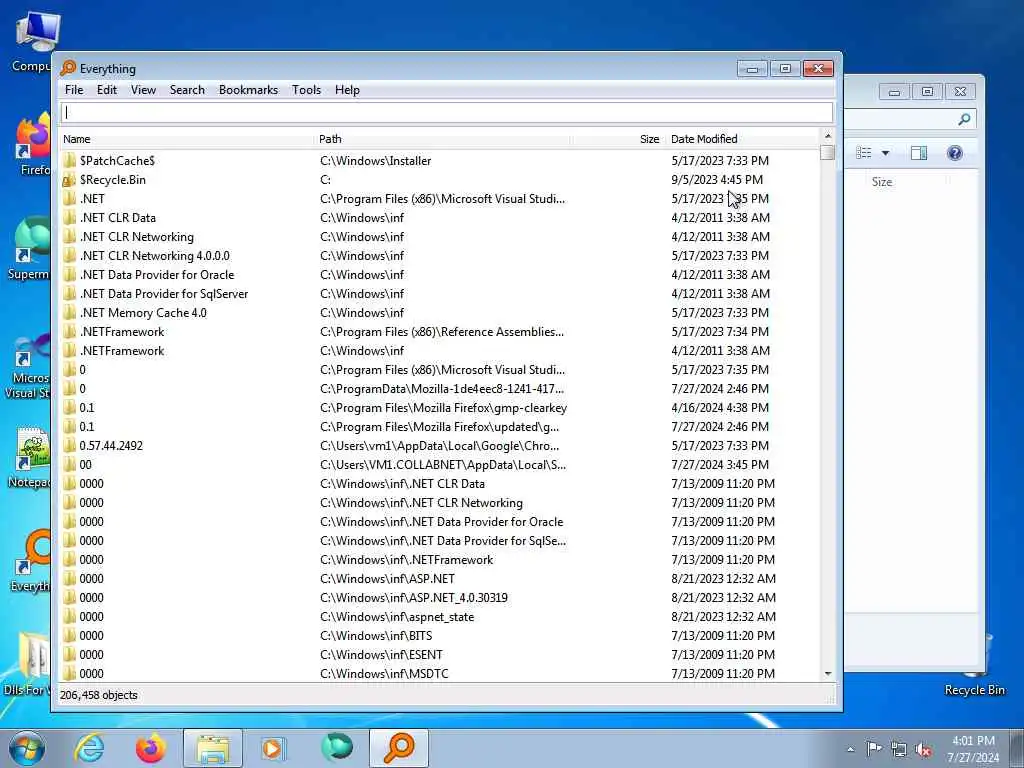Image resolution: width=1024 pixels, height=768 pixels.
Task: Open the Search menu
Action: click(187, 90)
